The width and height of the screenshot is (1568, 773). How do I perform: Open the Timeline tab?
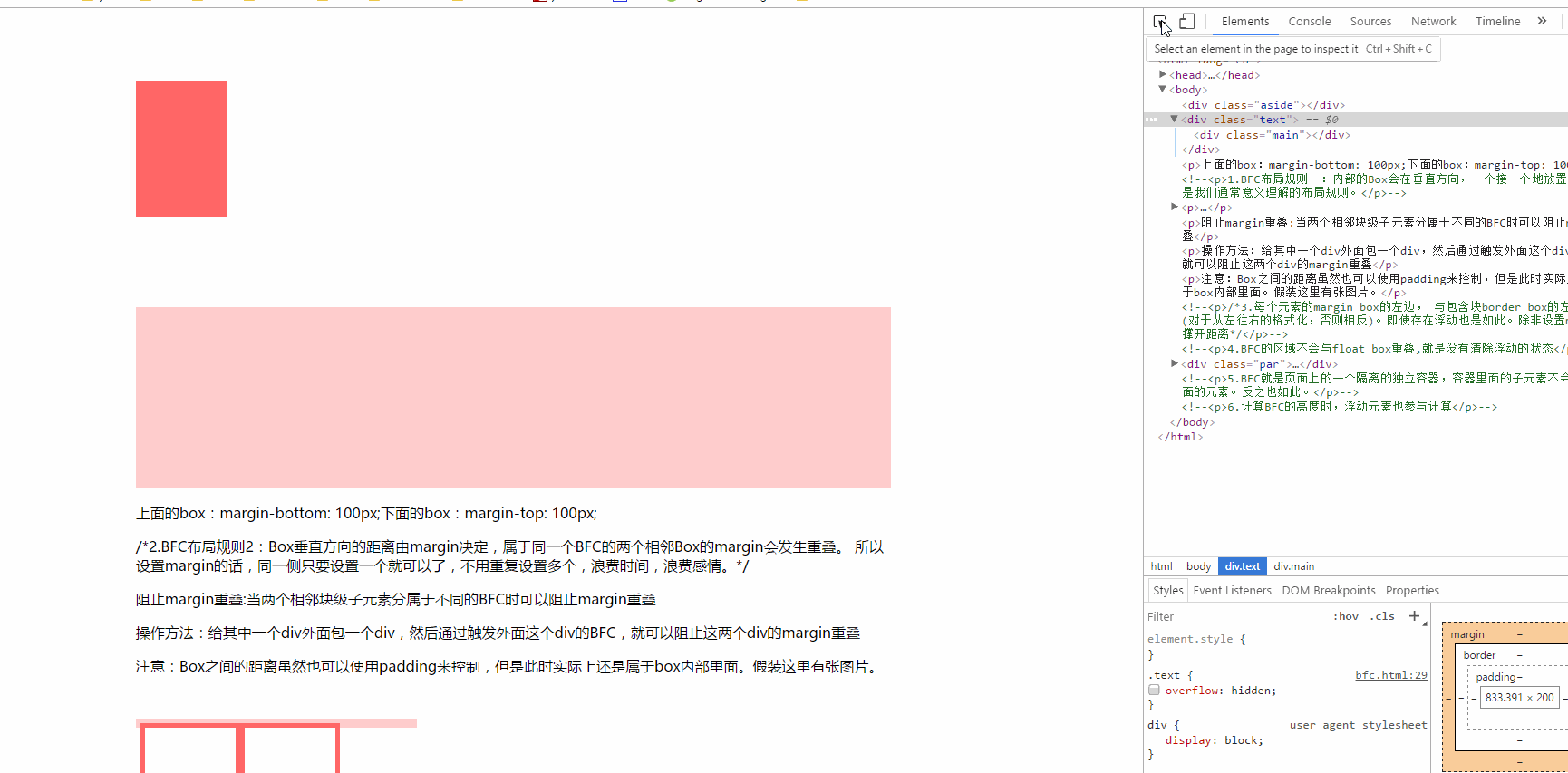pyautogui.click(x=1497, y=22)
